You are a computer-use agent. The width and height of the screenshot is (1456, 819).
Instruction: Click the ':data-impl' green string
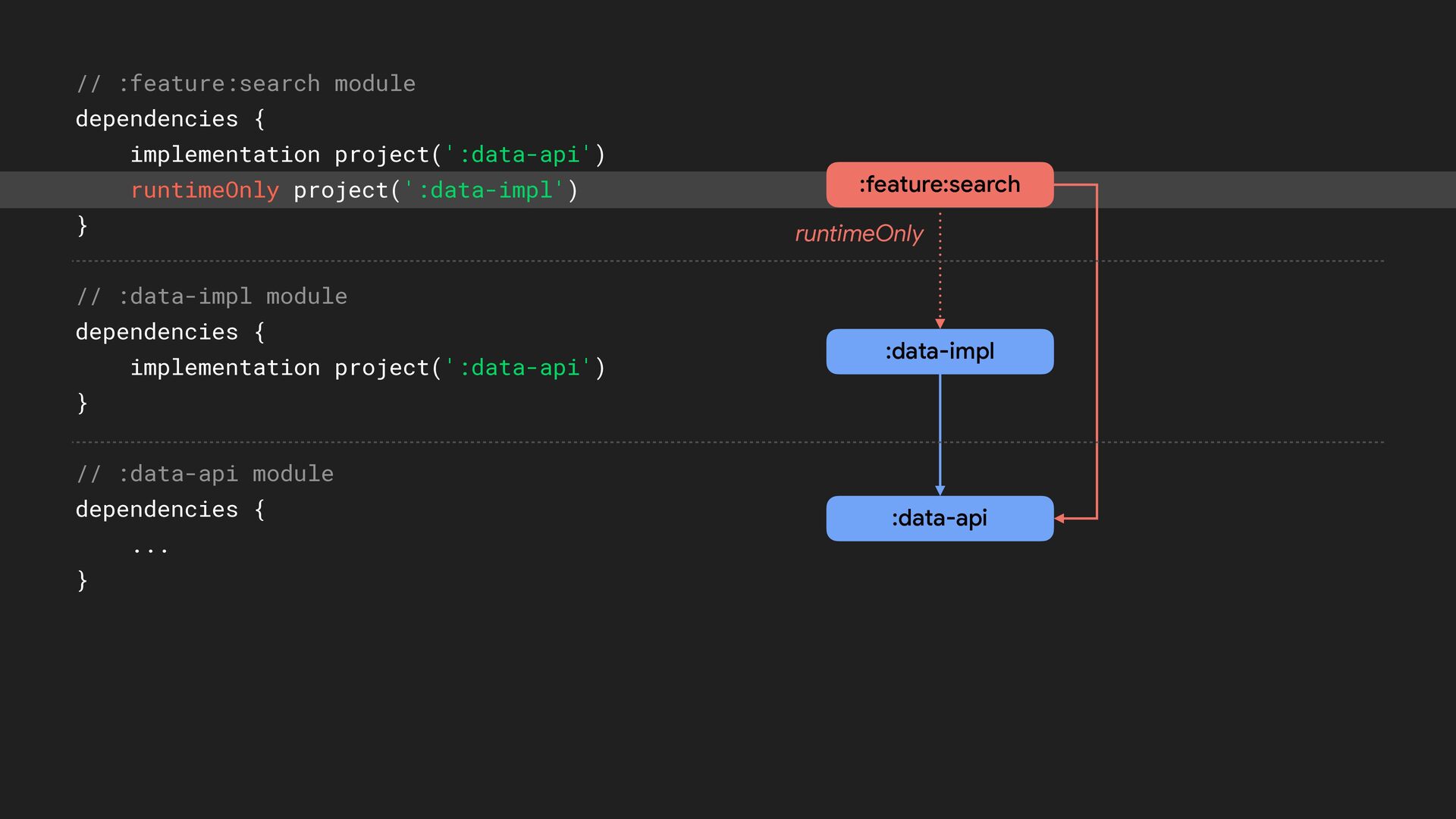[x=484, y=190]
